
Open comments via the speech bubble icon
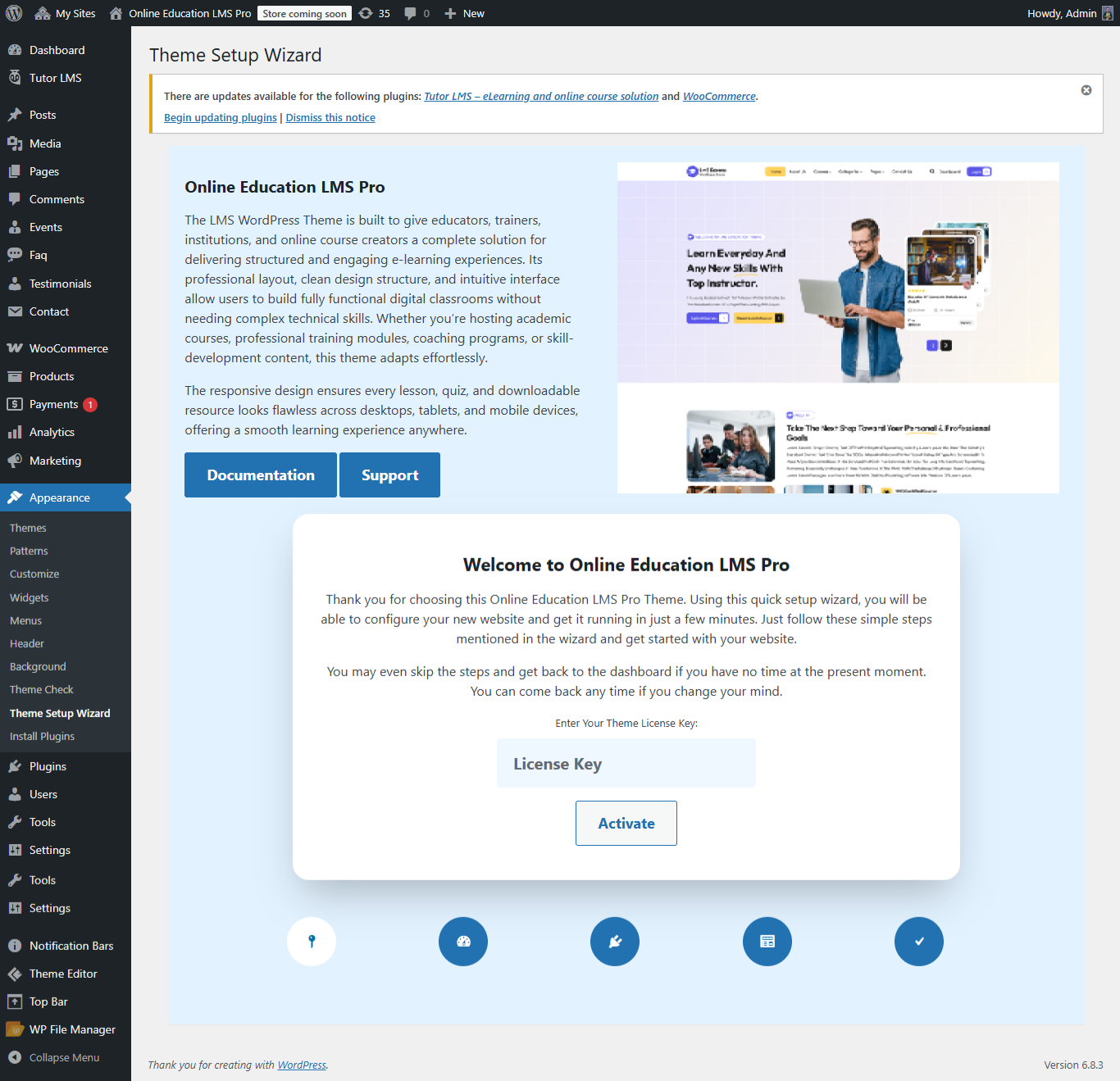tap(410, 12)
